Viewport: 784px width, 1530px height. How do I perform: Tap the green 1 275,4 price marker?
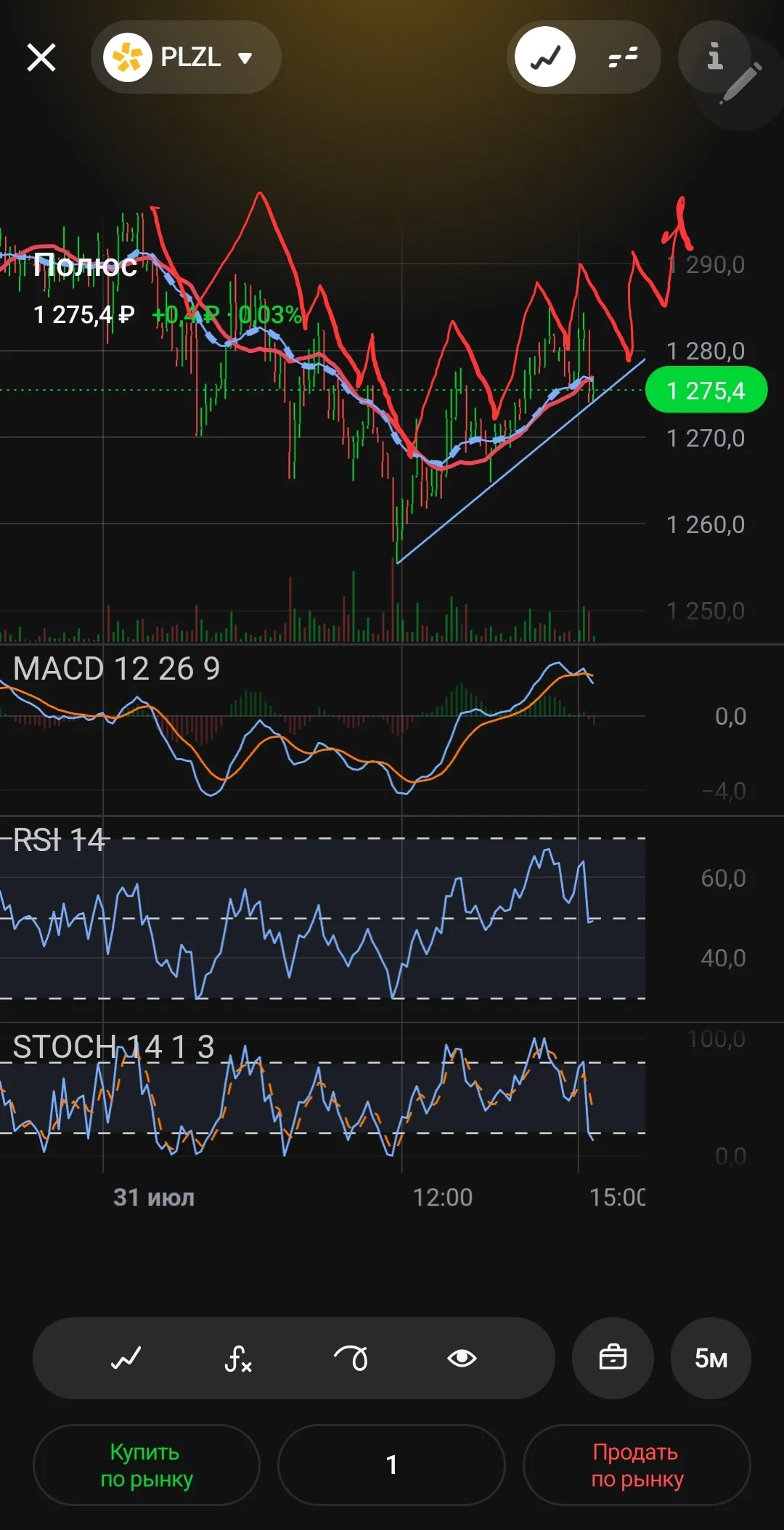coord(706,391)
